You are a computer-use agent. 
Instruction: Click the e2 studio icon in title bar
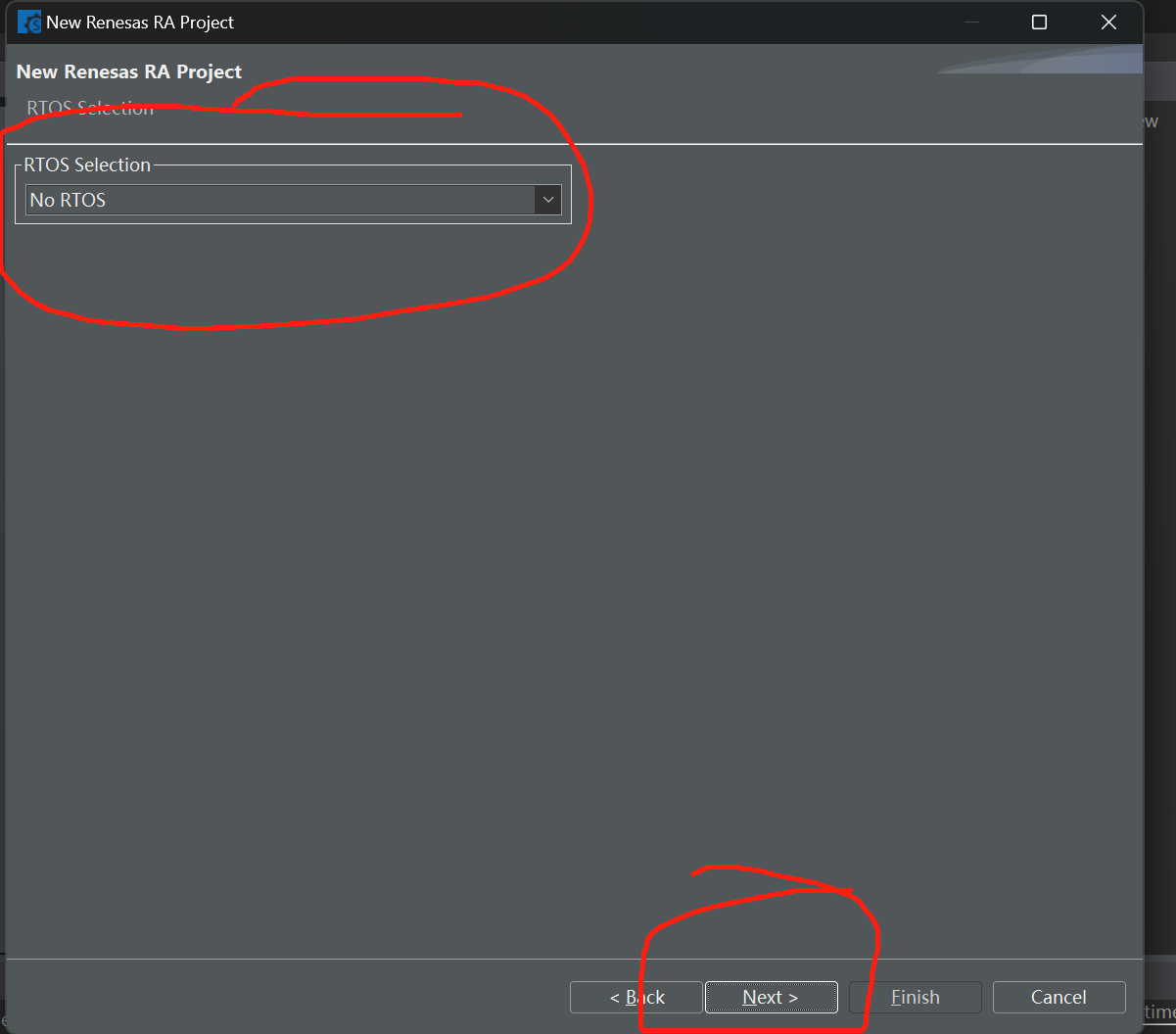29,22
